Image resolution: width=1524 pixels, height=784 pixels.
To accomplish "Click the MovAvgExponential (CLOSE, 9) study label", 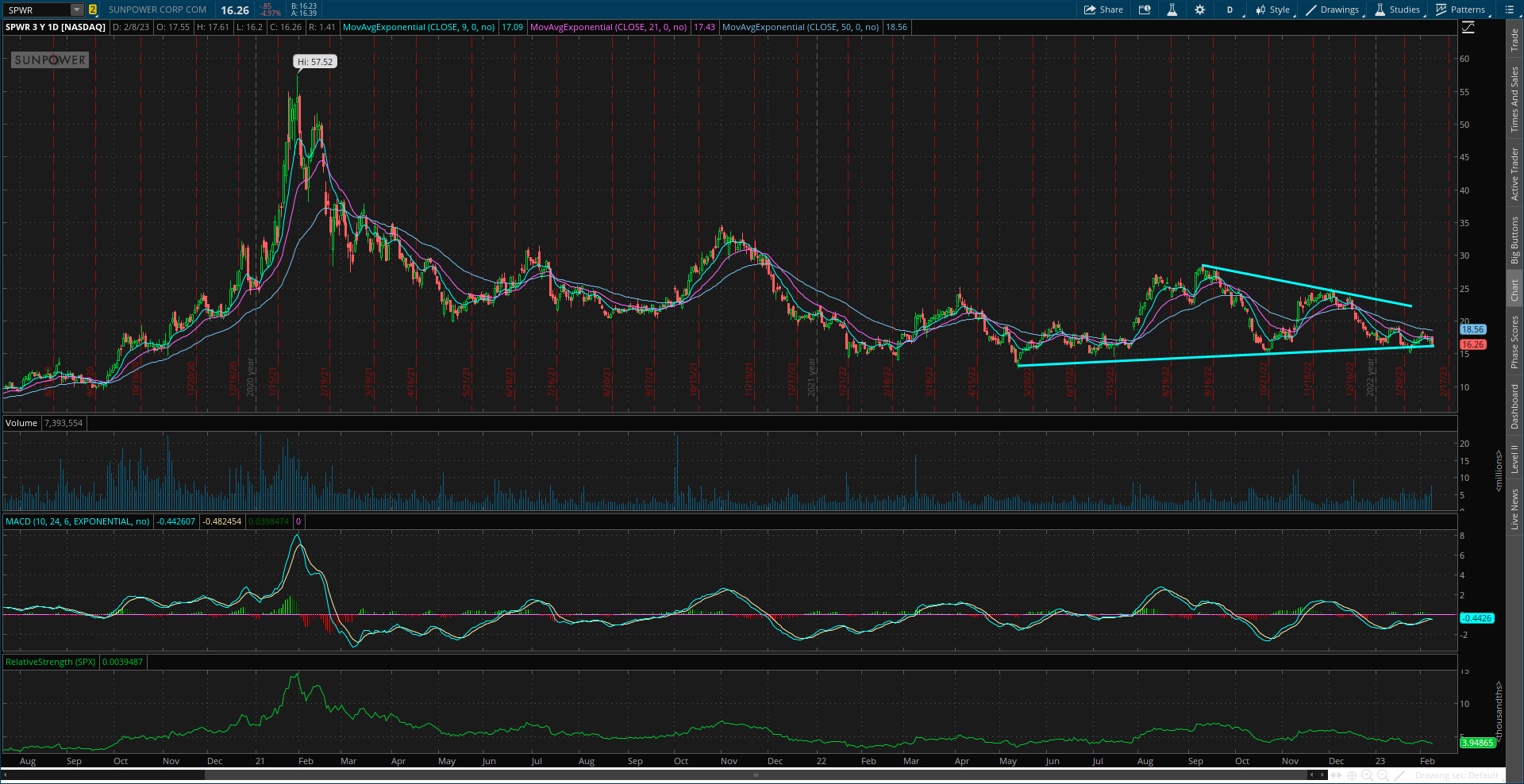I will 417,26.
